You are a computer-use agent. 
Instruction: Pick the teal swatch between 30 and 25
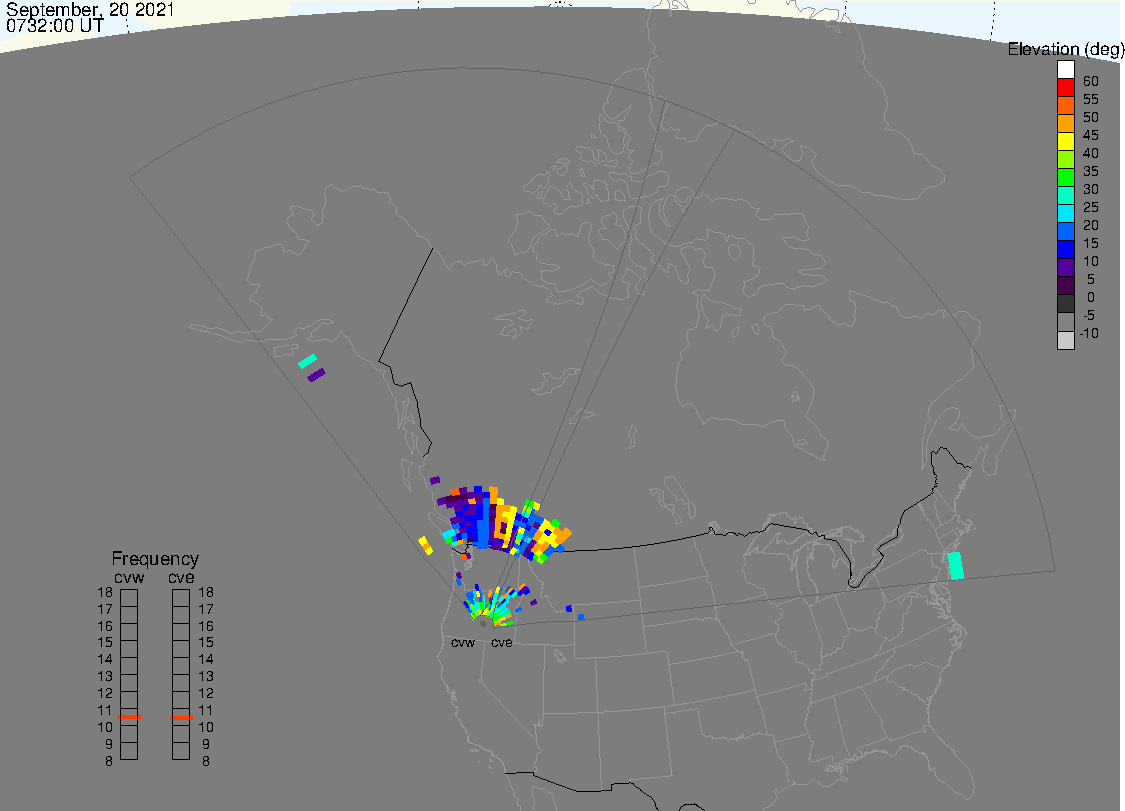click(x=1065, y=195)
